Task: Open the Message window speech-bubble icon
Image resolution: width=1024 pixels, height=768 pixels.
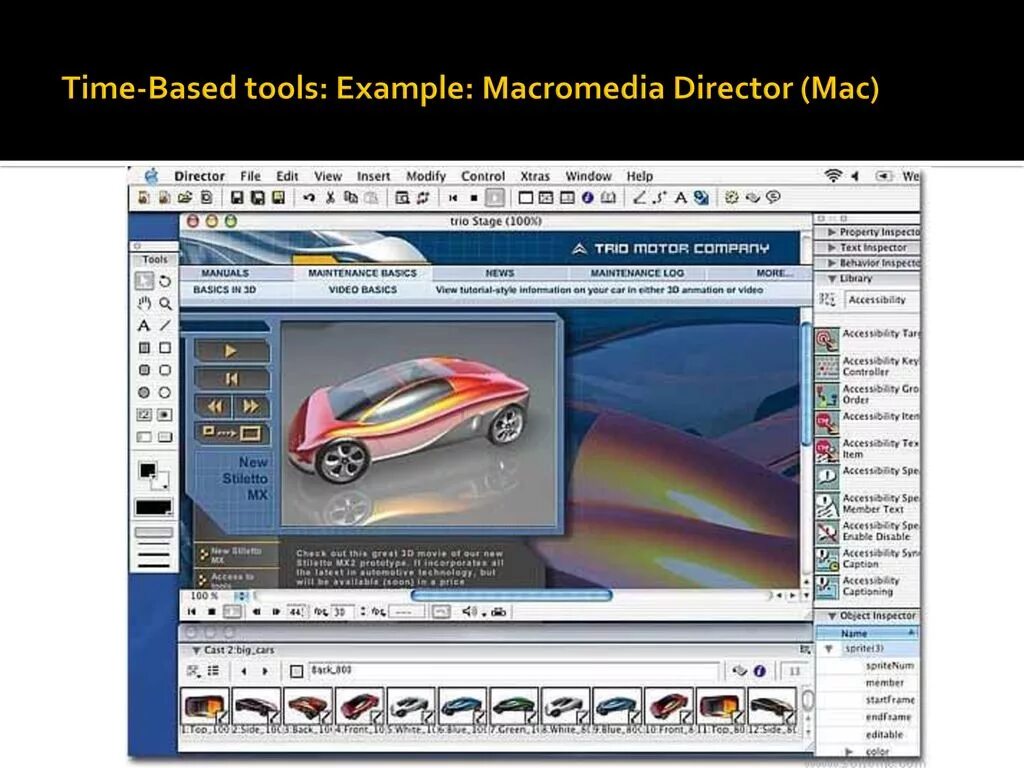Action: pyautogui.click(x=773, y=197)
